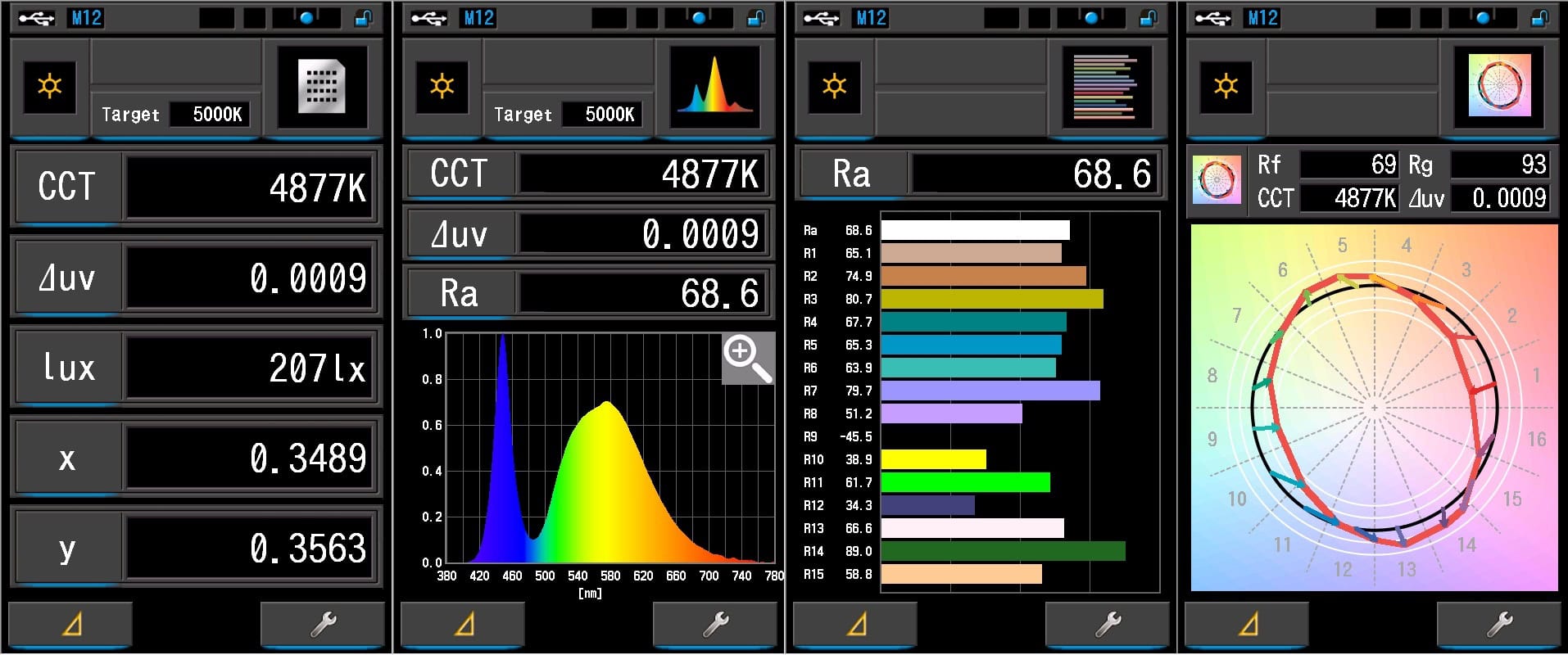
Task: Tap the Ra label in CRI screen
Action: [x=852, y=174]
